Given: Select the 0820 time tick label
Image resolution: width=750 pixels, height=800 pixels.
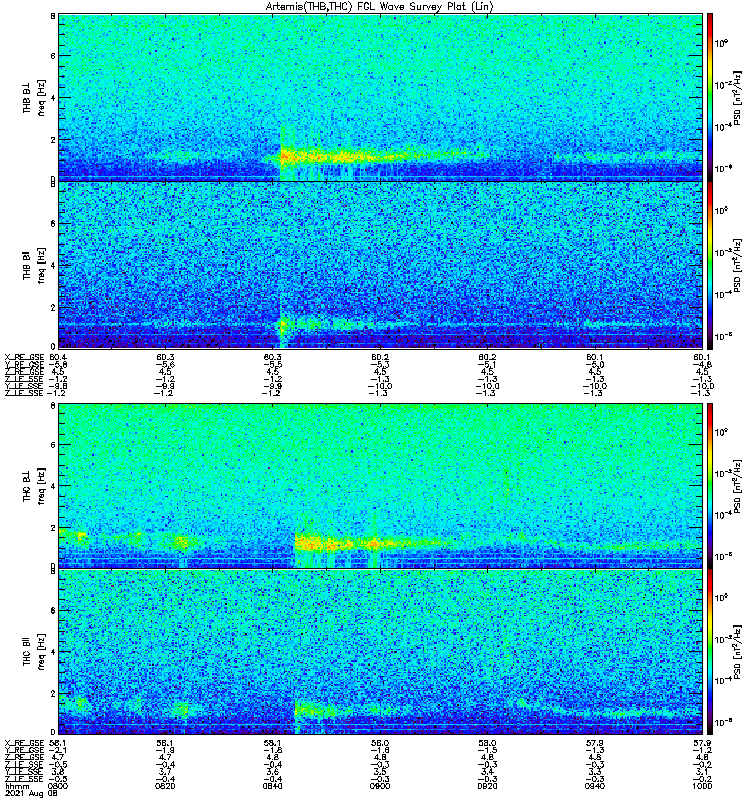Looking at the screenshot, I should (x=165, y=786).
